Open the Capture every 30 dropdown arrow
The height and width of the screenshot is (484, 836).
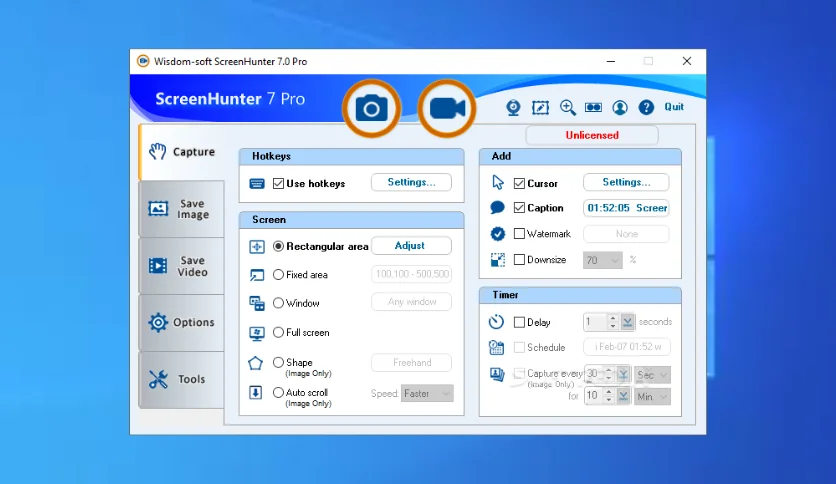[x=623, y=375]
